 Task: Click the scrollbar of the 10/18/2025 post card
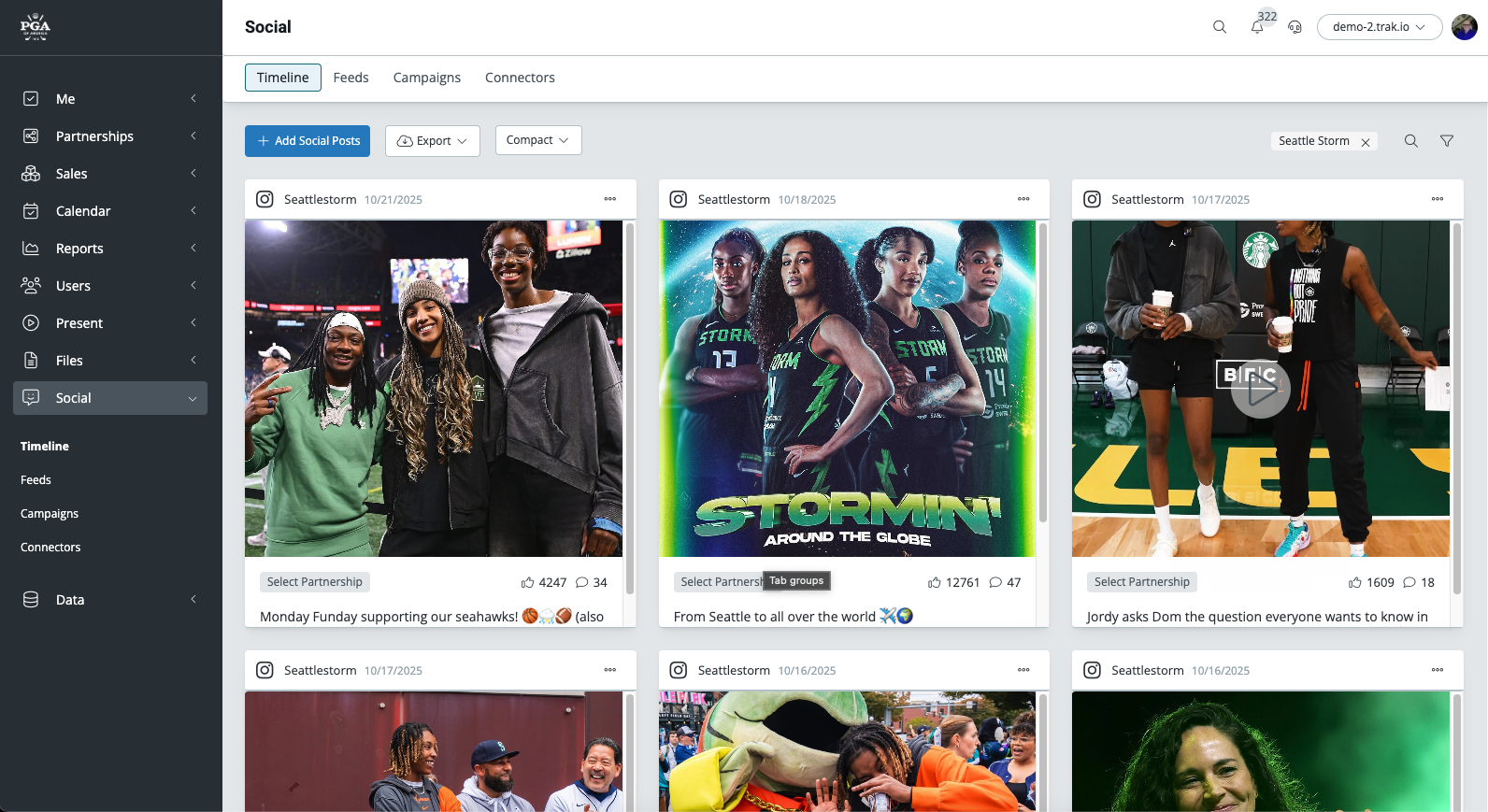pos(1043,372)
